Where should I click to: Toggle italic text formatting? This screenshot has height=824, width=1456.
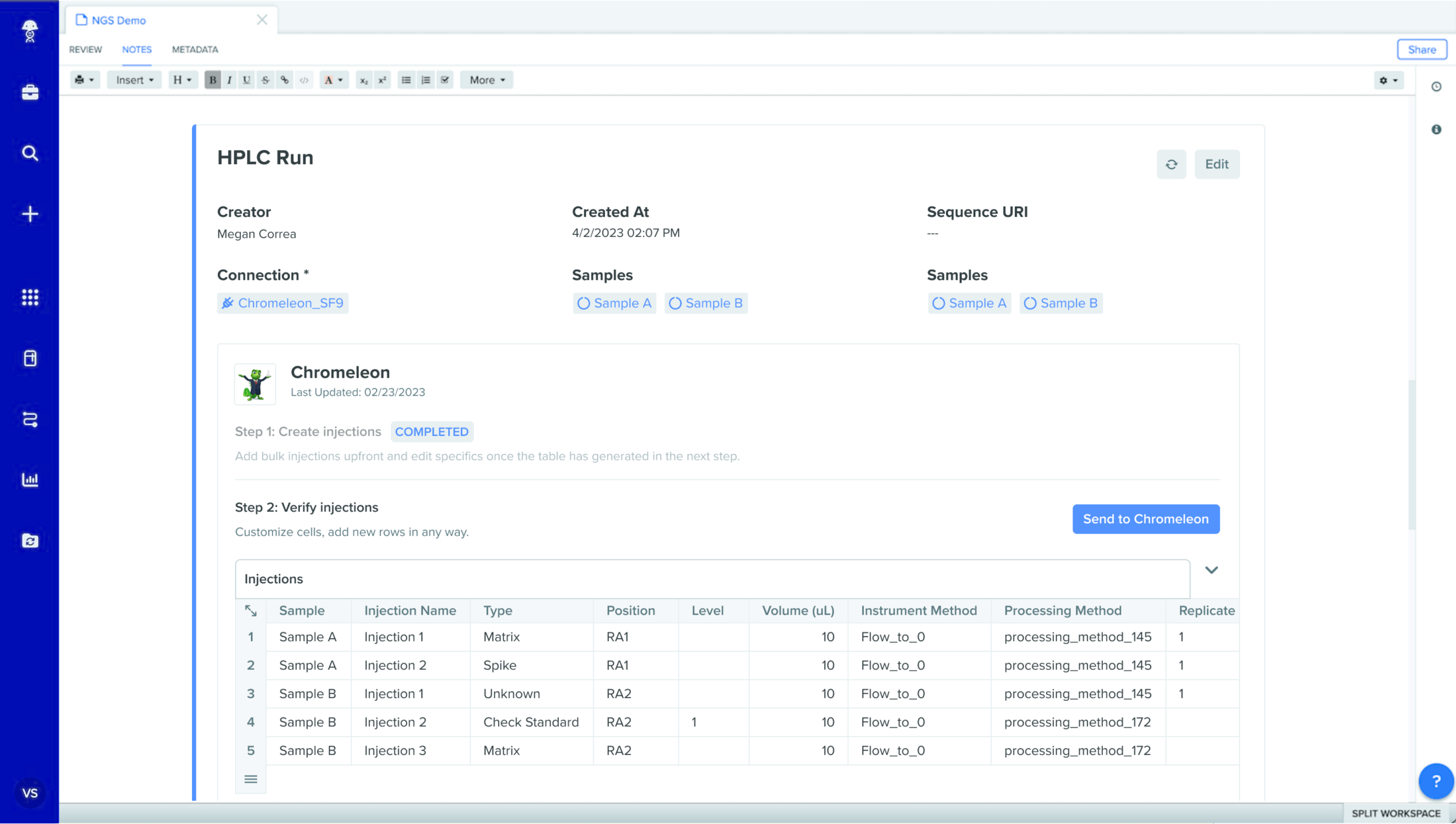[x=229, y=80]
